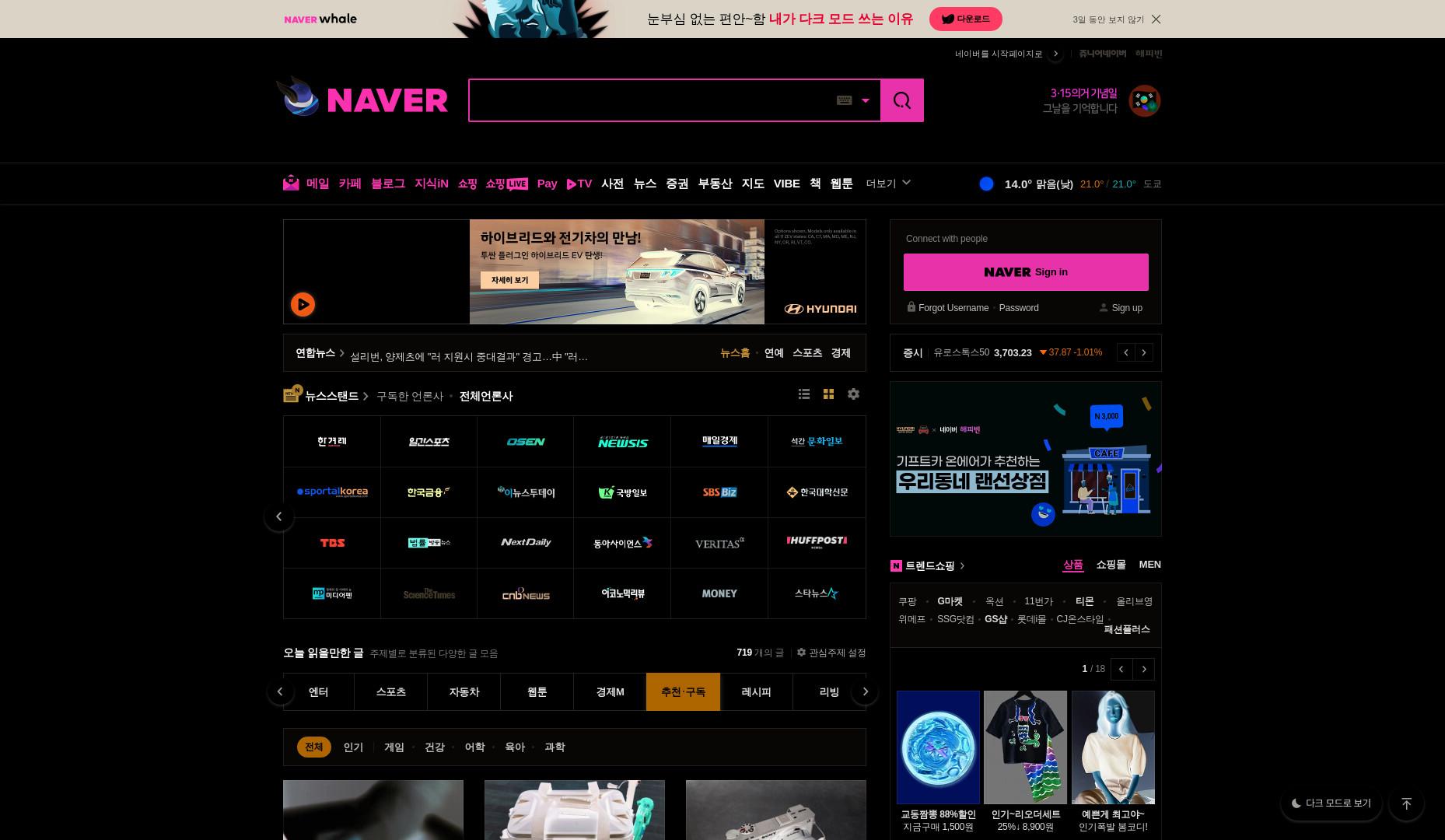Click the 뉴스홈 link
Image resolution: width=1445 pixels, height=840 pixels.
point(735,353)
